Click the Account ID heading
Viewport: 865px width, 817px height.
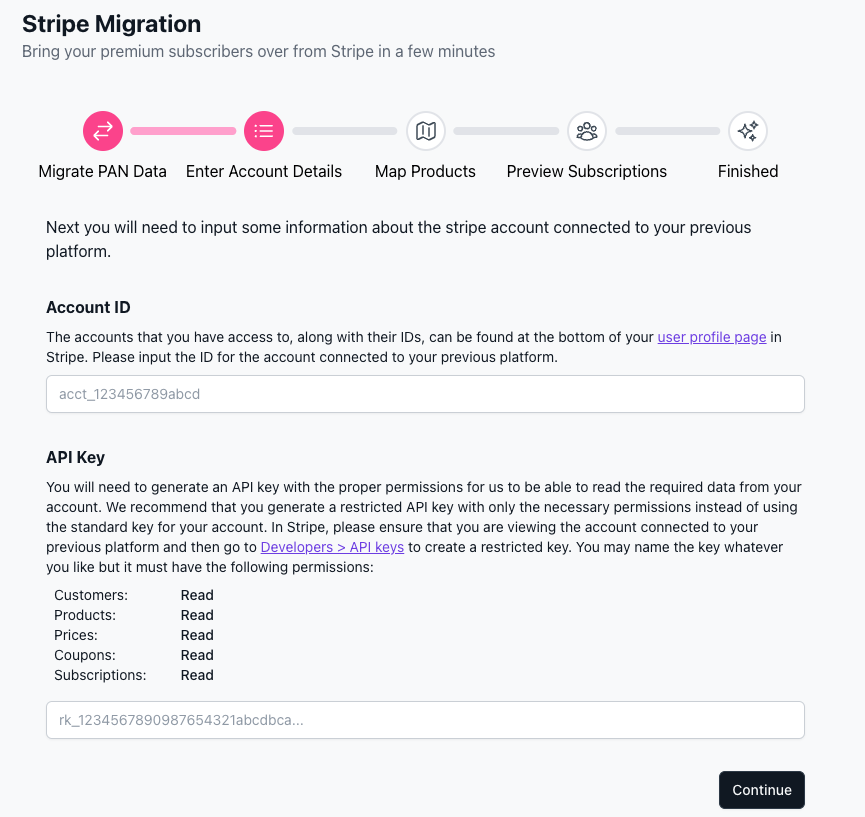coord(88,307)
